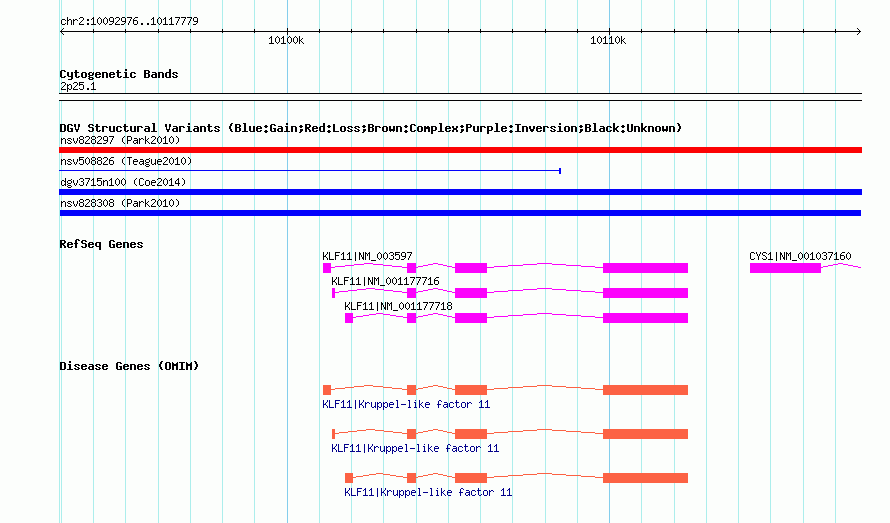Image resolution: width=890 pixels, height=523 pixels.
Task: Select the large last exon of KLF11 NM_001177716
Action: (645, 293)
